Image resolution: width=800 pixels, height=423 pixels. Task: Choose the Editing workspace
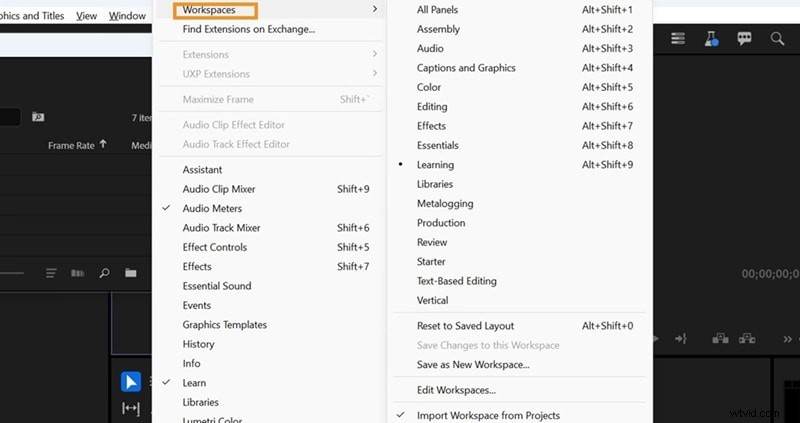pyautogui.click(x=432, y=107)
